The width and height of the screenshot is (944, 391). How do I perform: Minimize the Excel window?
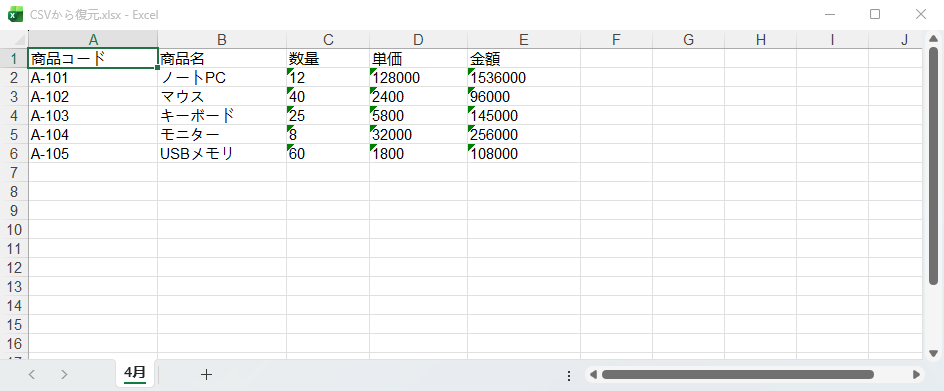coord(830,14)
